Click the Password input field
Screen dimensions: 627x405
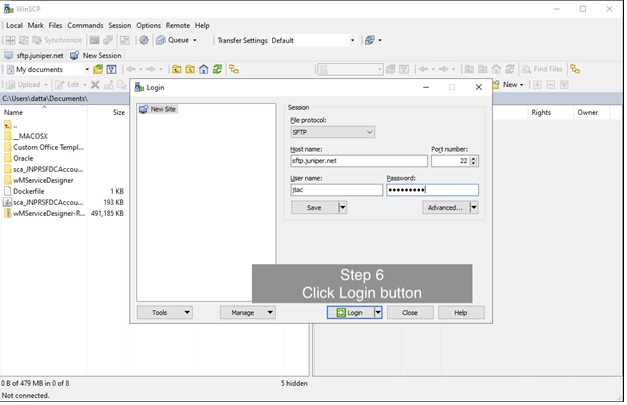tap(432, 190)
